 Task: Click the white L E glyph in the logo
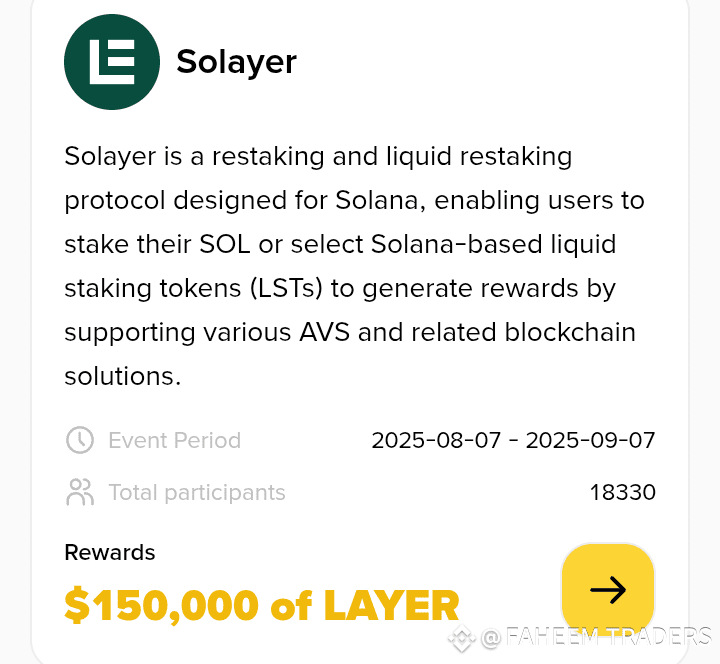[x=112, y=62]
